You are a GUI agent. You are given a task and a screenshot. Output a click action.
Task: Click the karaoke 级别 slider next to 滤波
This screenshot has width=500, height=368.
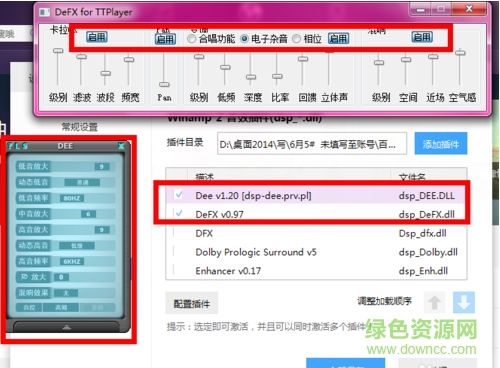(58, 51)
